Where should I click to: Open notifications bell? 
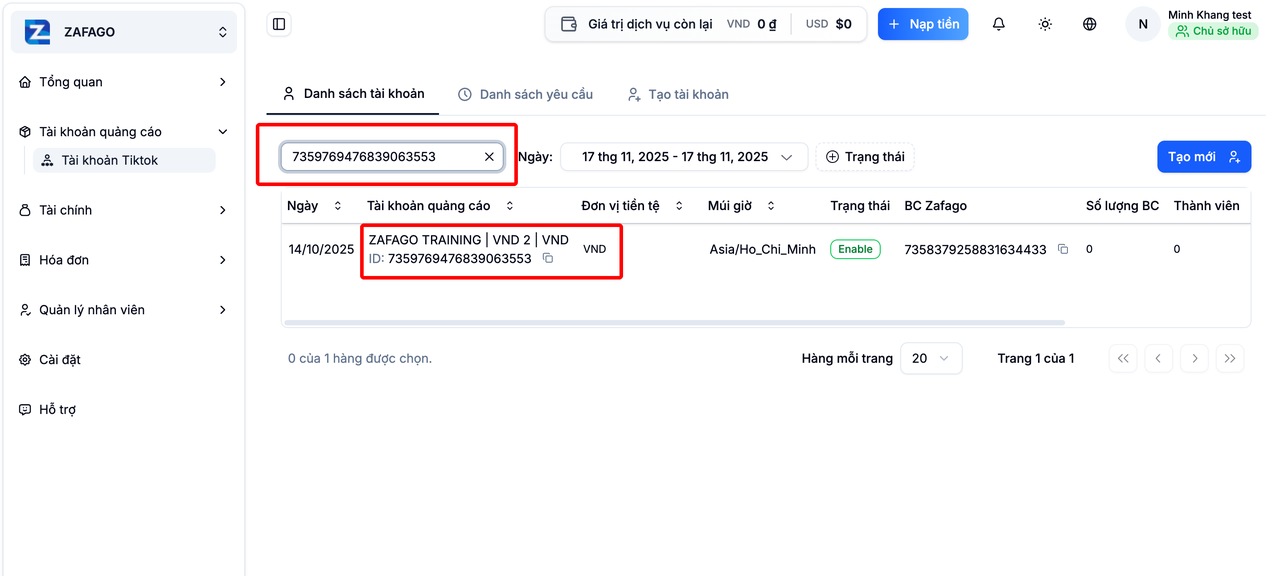click(x=998, y=24)
